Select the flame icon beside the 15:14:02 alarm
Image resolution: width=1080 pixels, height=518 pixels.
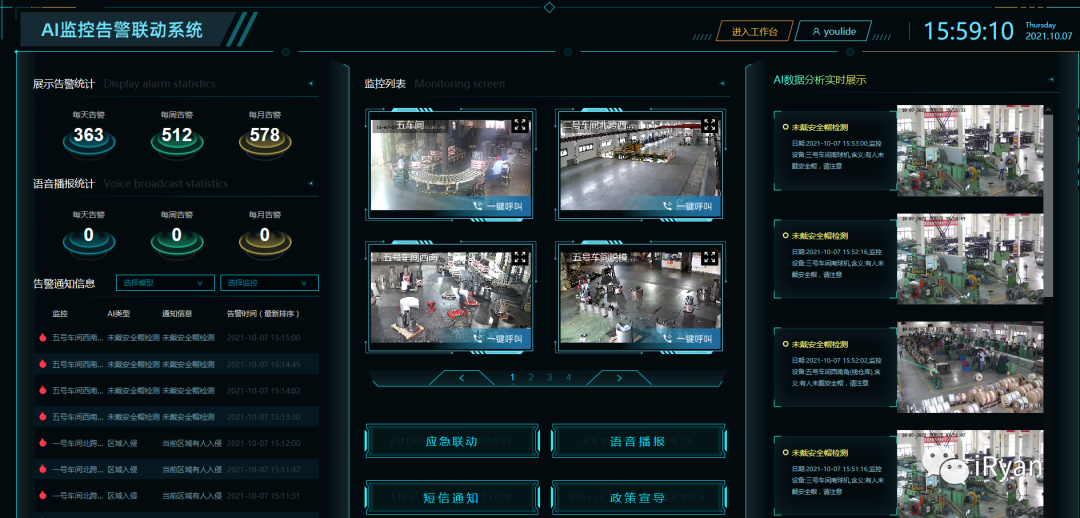point(42,391)
